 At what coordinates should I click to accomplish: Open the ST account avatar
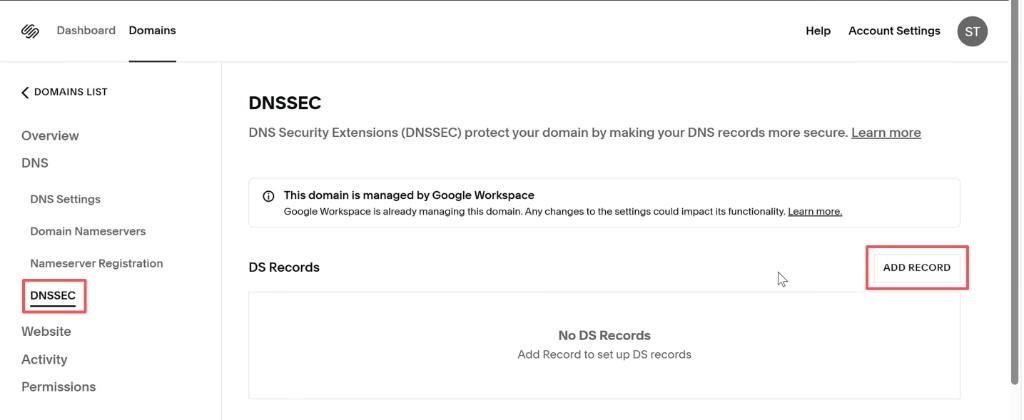point(972,31)
